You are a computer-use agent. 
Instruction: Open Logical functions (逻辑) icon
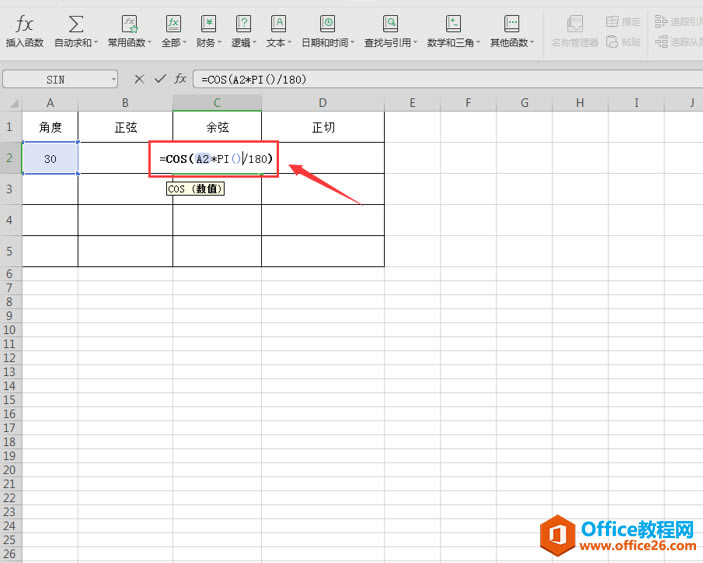[x=243, y=24]
